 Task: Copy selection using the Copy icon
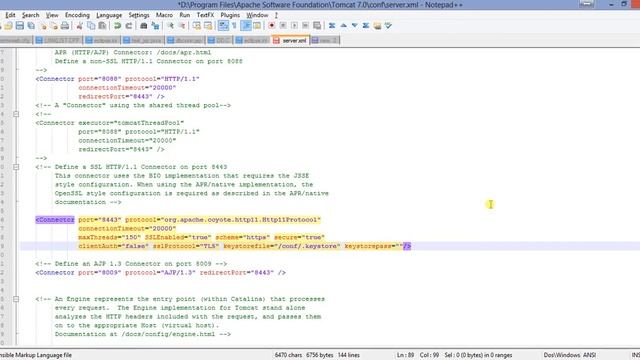click(x=91, y=26)
